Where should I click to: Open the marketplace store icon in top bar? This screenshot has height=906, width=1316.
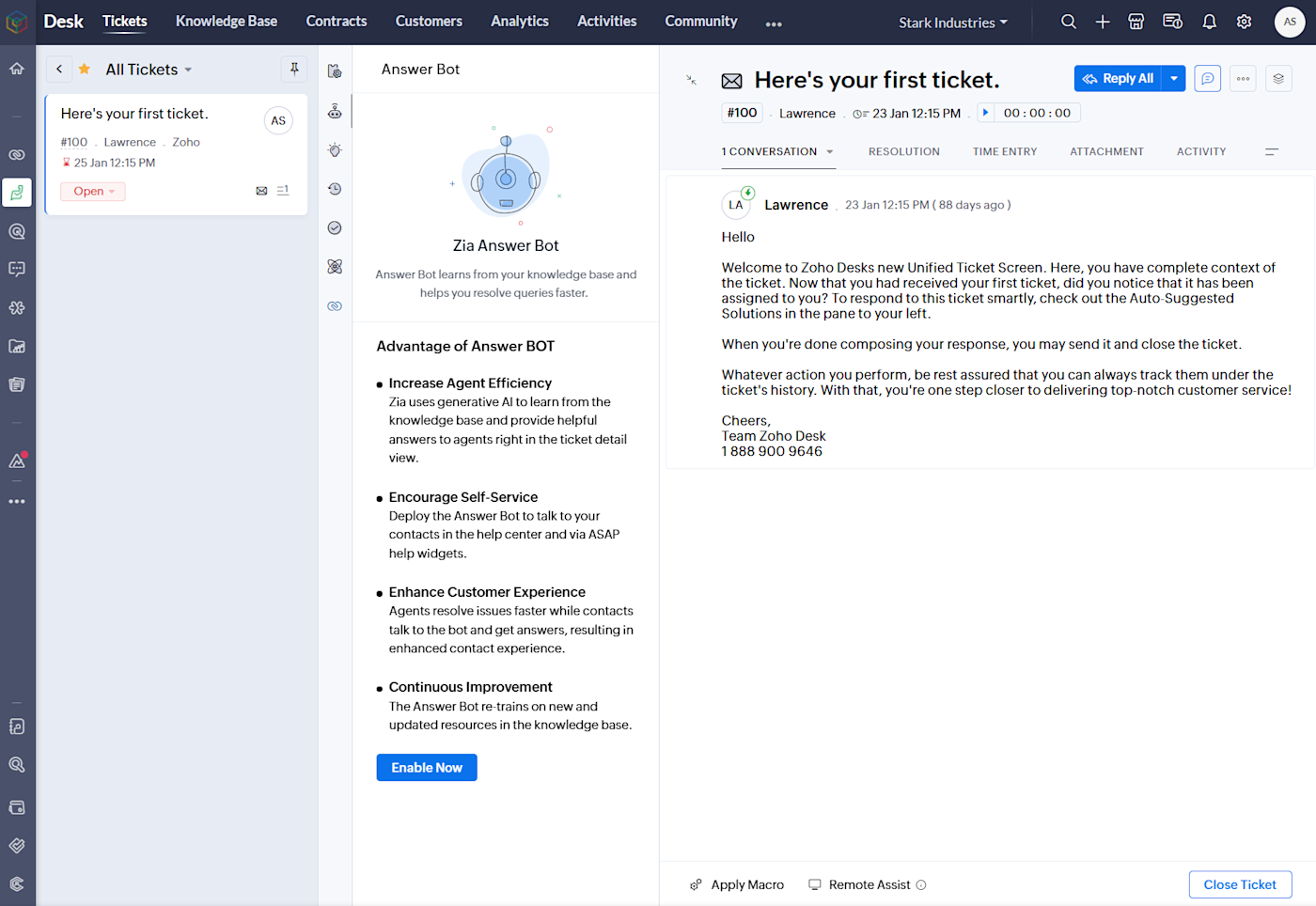pos(1136,22)
